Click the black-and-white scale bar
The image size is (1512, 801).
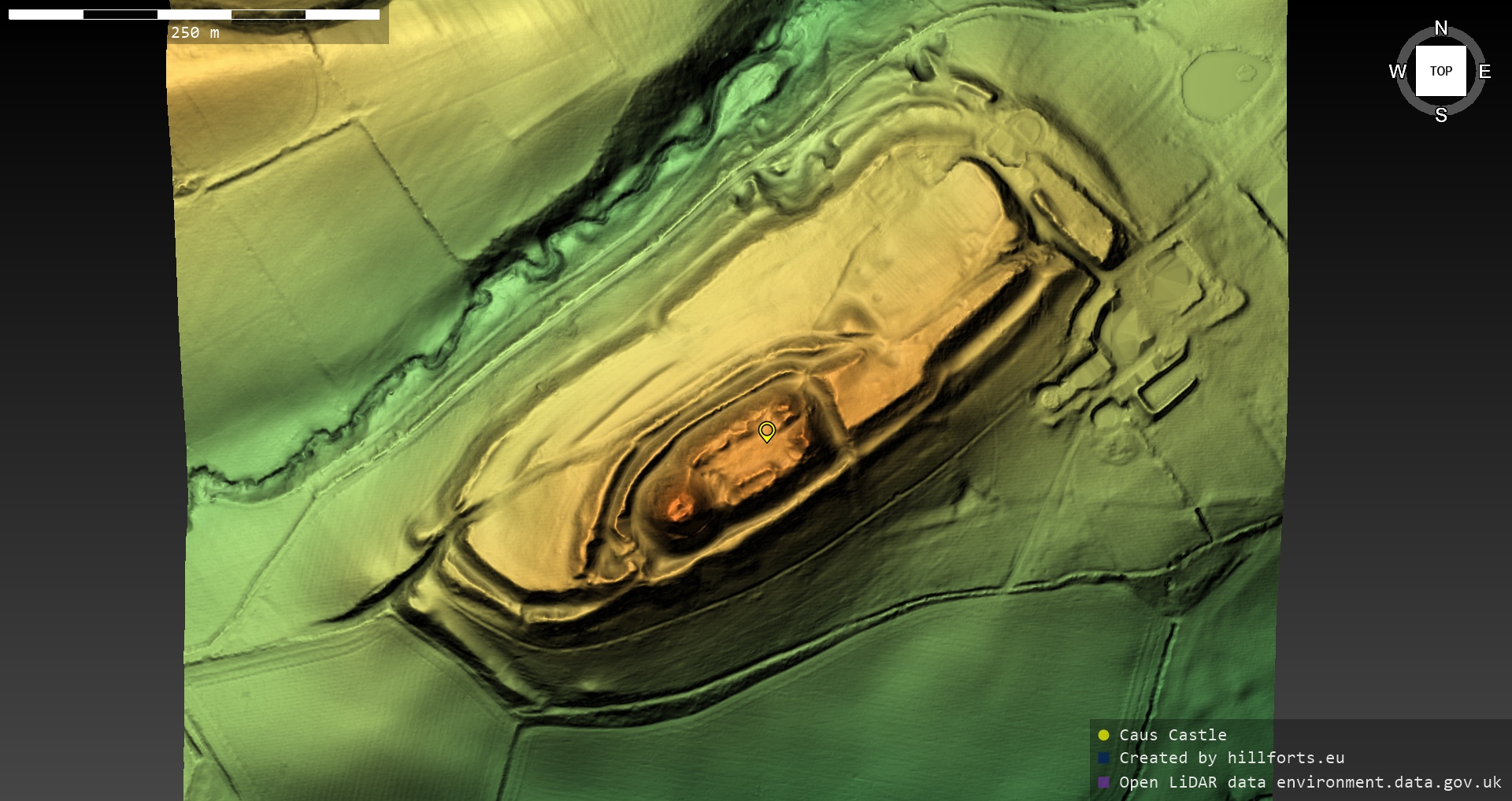point(194,14)
